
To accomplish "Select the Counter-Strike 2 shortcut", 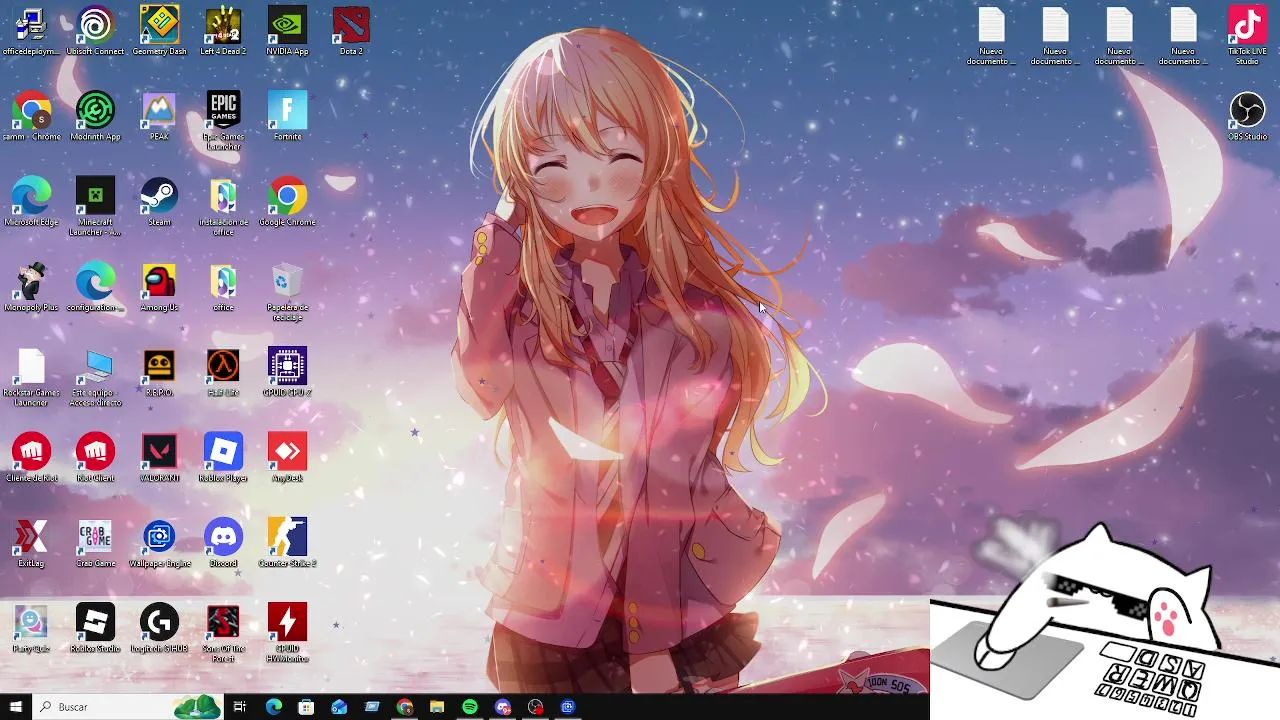I will [x=287, y=544].
